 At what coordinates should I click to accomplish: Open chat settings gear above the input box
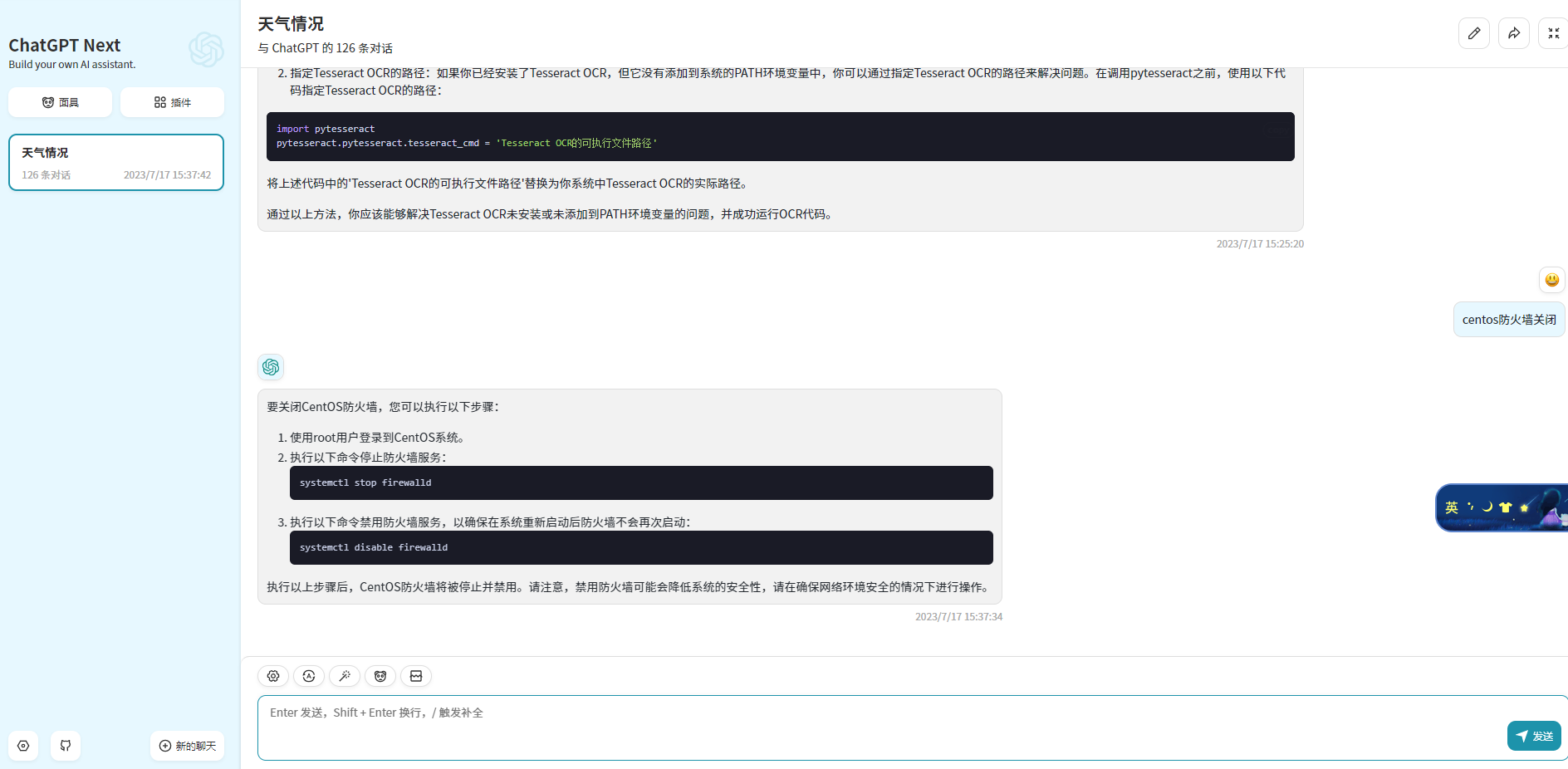pyautogui.click(x=273, y=676)
